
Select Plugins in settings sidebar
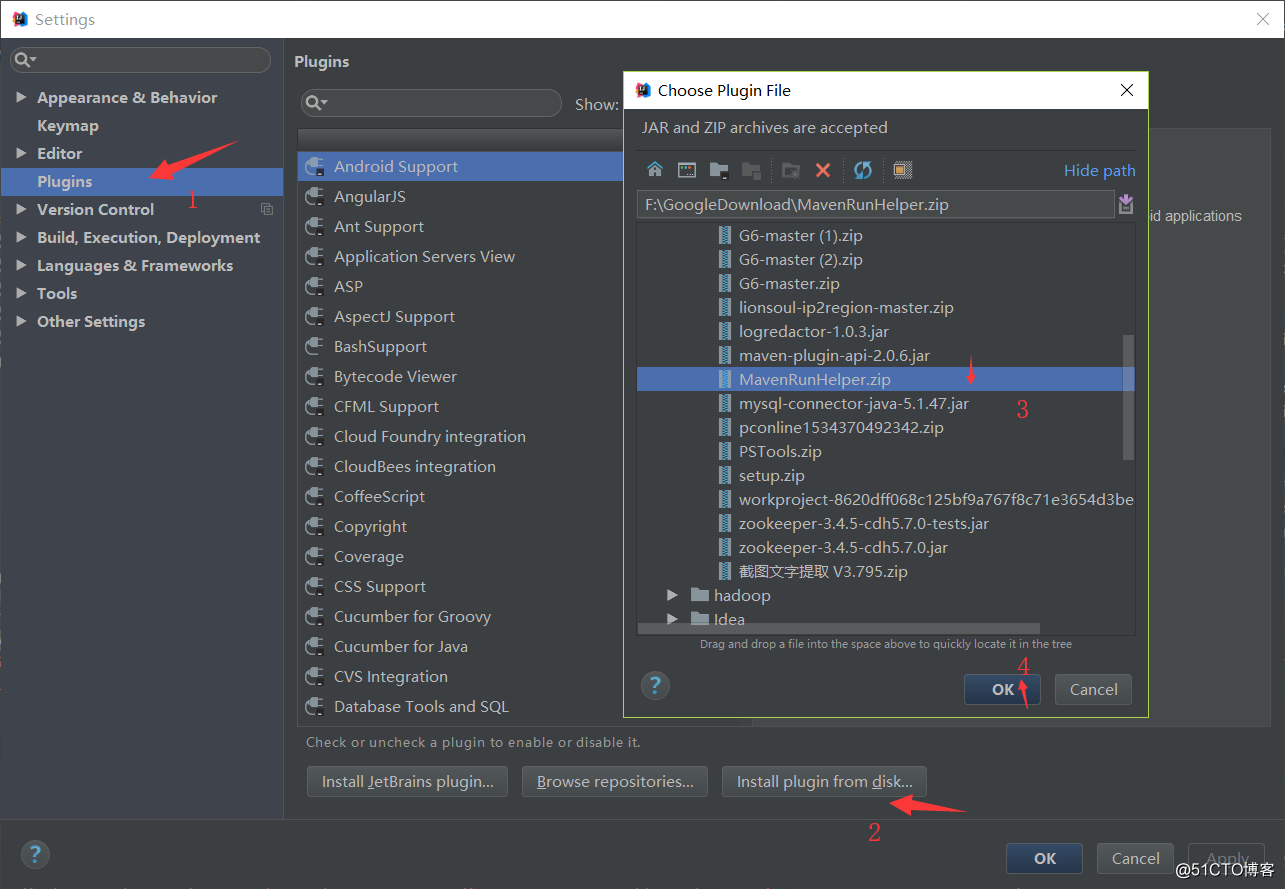142,181
